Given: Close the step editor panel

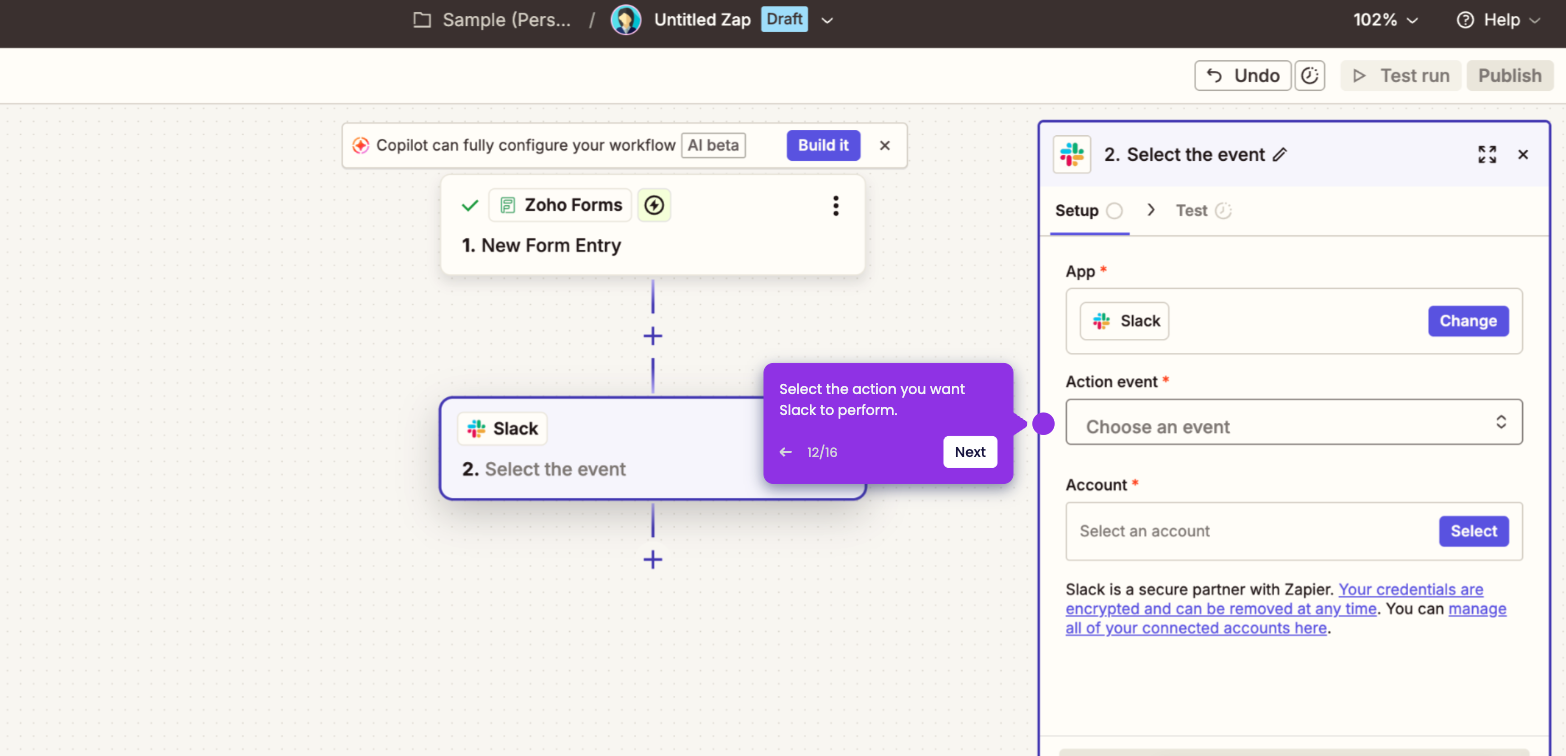Looking at the screenshot, I should point(1523,155).
